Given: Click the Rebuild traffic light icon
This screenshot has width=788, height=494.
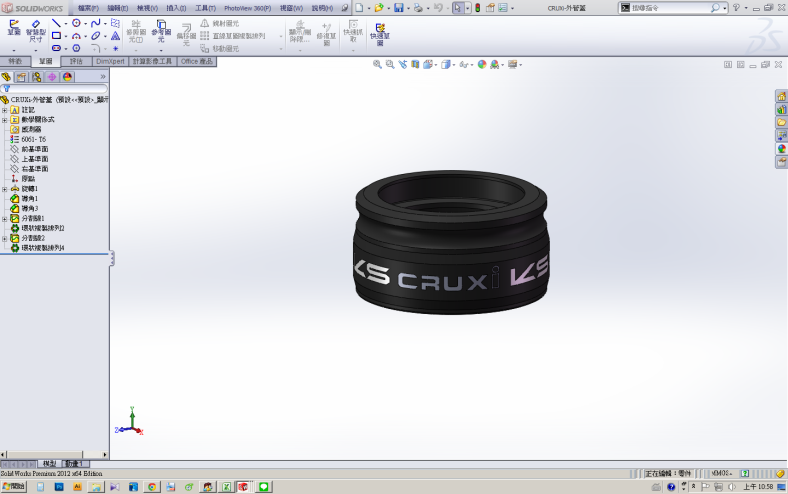Looking at the screenshot, I should point(477,8).
